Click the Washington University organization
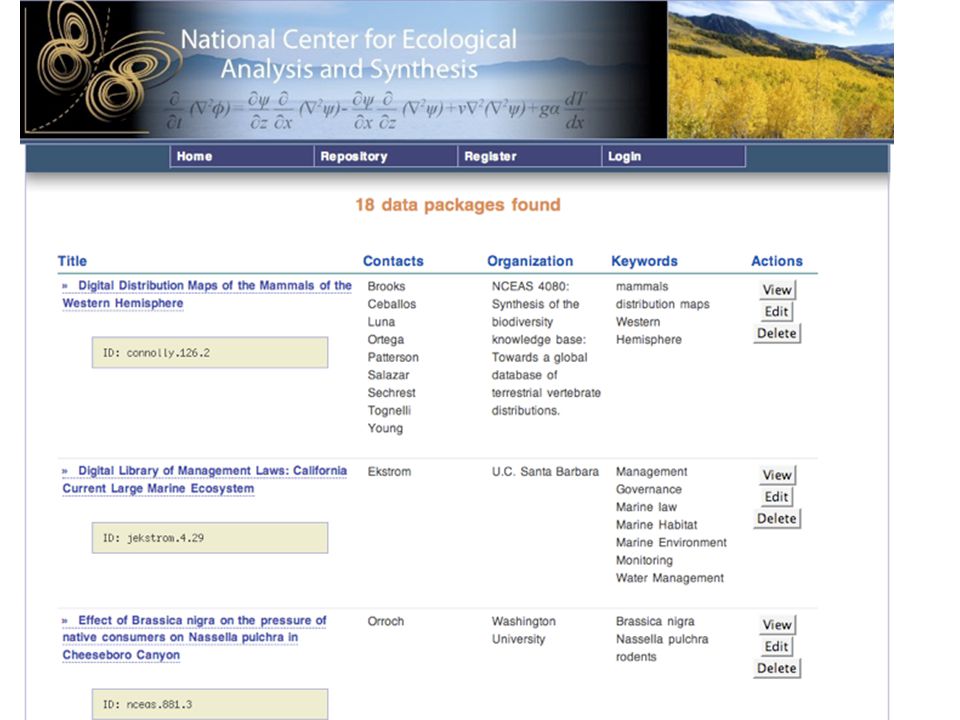This screenshot has height=720, width=960. pyautogui.click(x=523, y=630)
